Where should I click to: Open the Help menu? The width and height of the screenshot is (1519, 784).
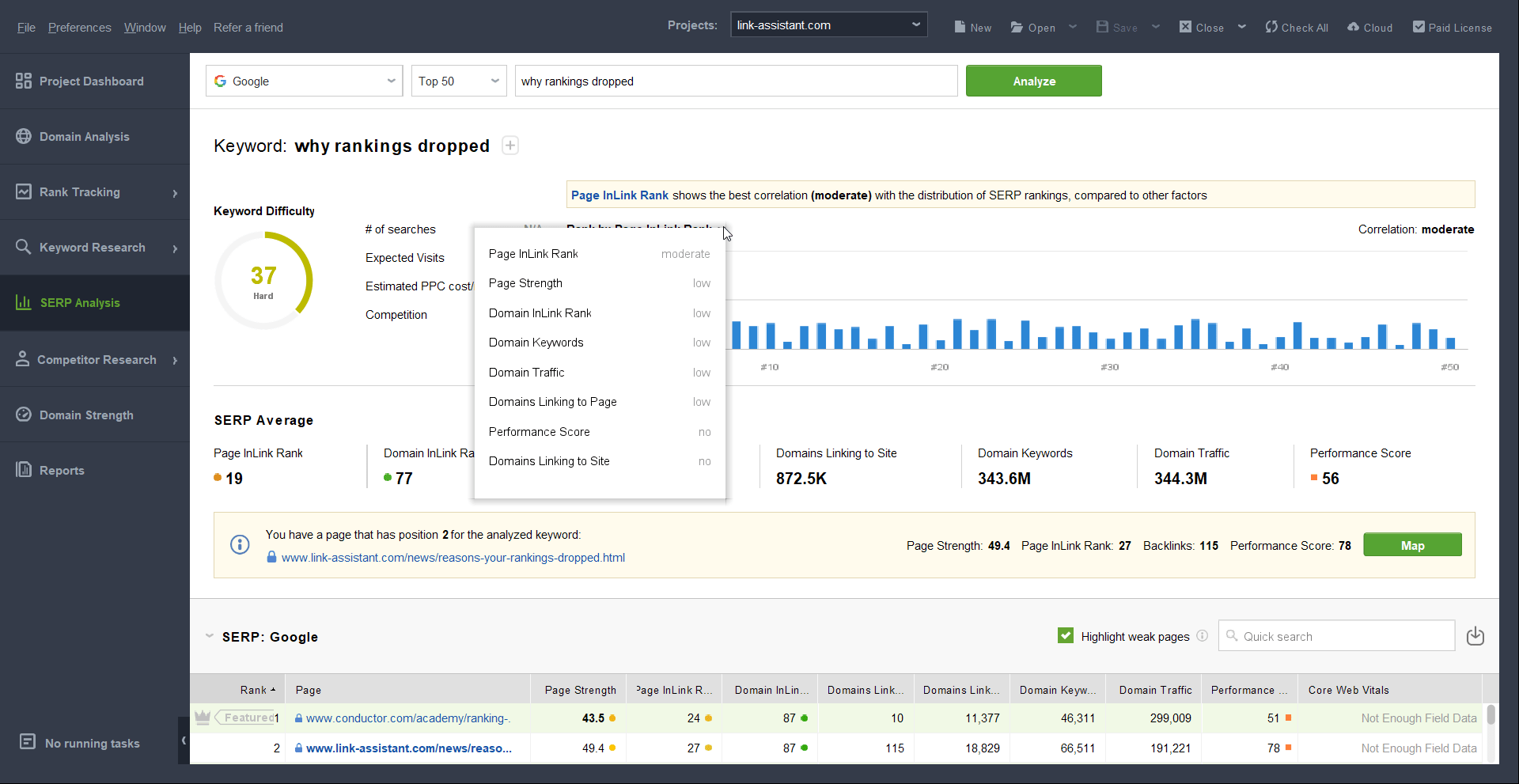pyautogui.click(x=190, y=27)
